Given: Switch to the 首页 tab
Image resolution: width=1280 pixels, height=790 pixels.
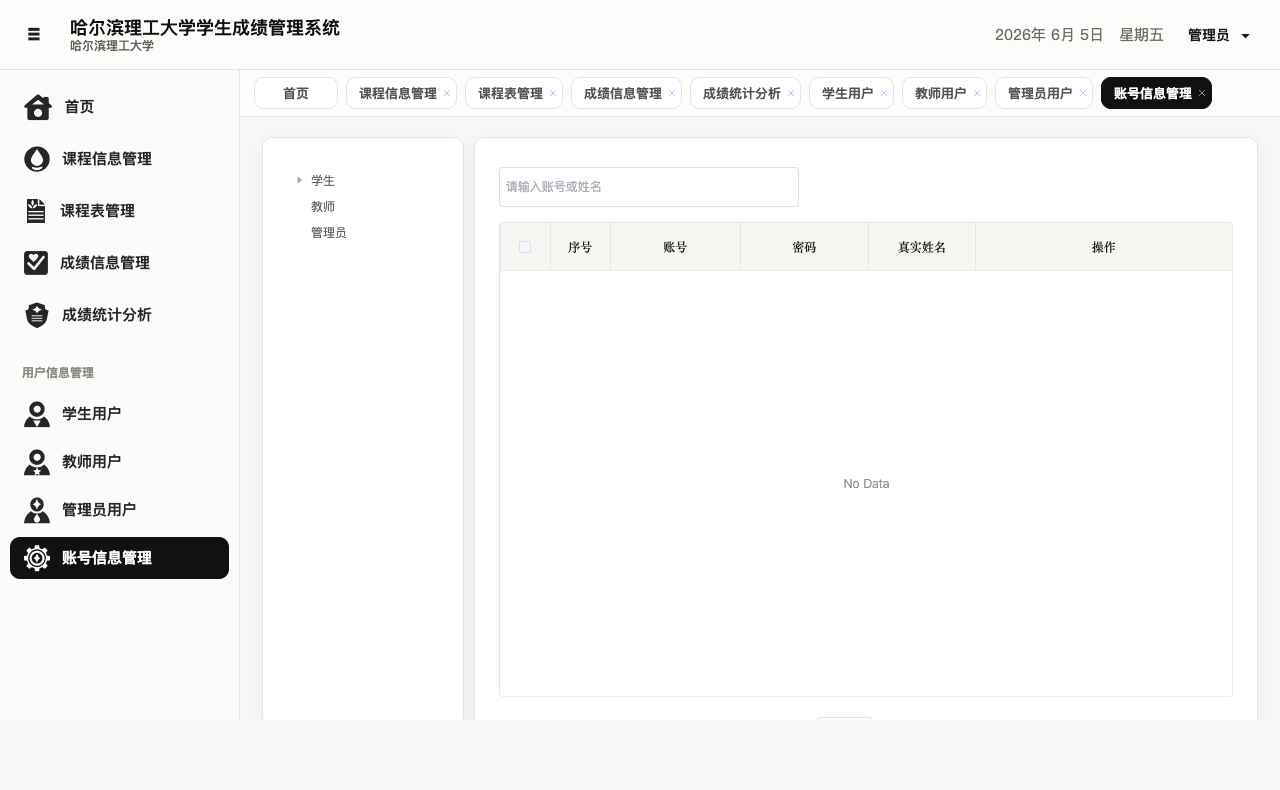Looking at the screenshot, I should [x=296, y=93].
